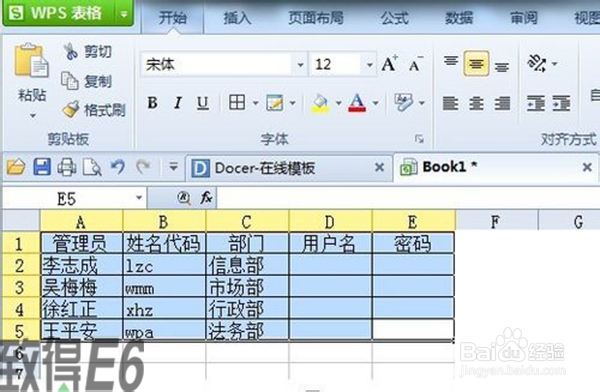The width and height of the screenshot is (600, 392).
Task: Align cell content to bottom
Action: [502, 67]
